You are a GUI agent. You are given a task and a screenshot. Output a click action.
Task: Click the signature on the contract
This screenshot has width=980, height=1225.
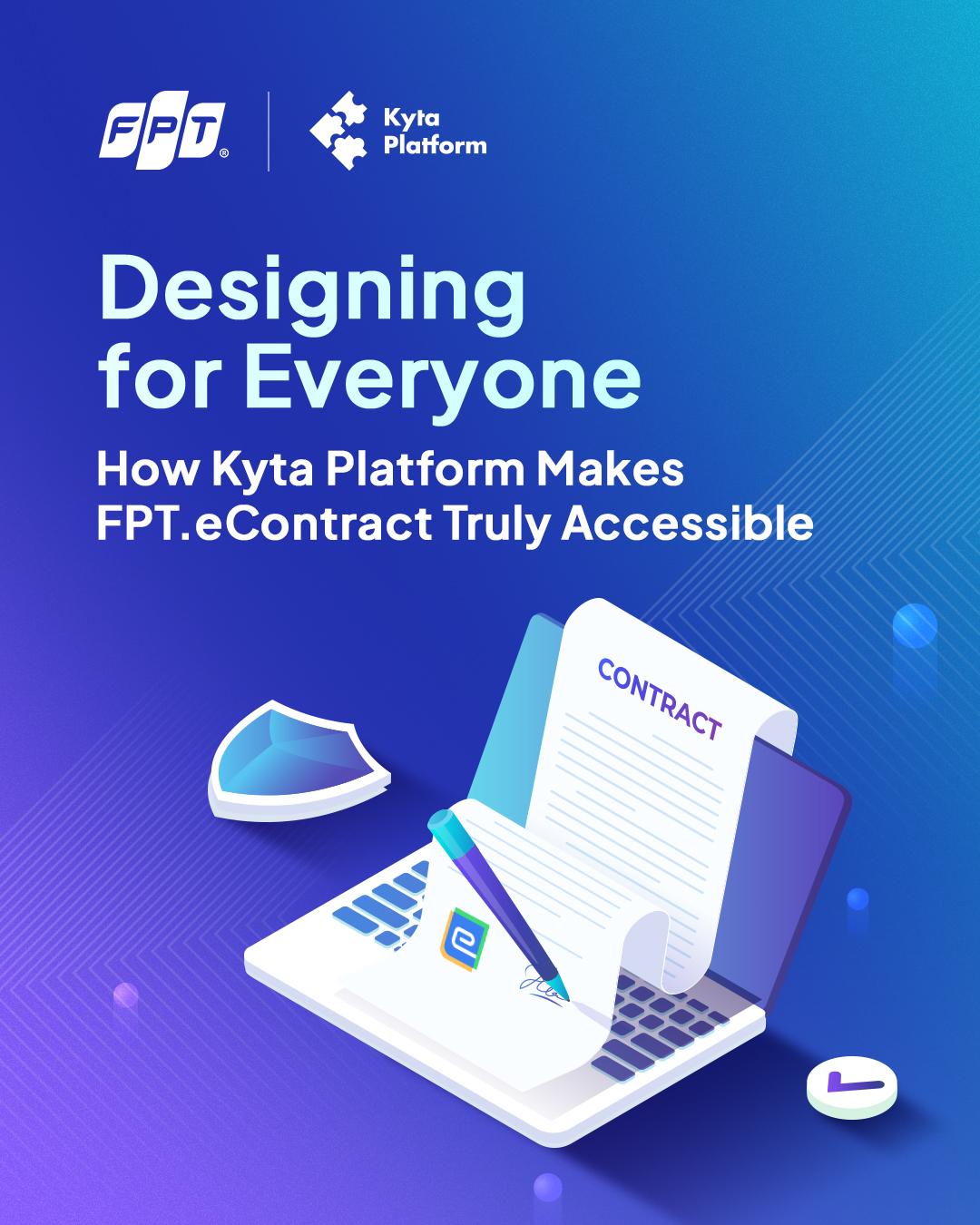pos(543,985)
